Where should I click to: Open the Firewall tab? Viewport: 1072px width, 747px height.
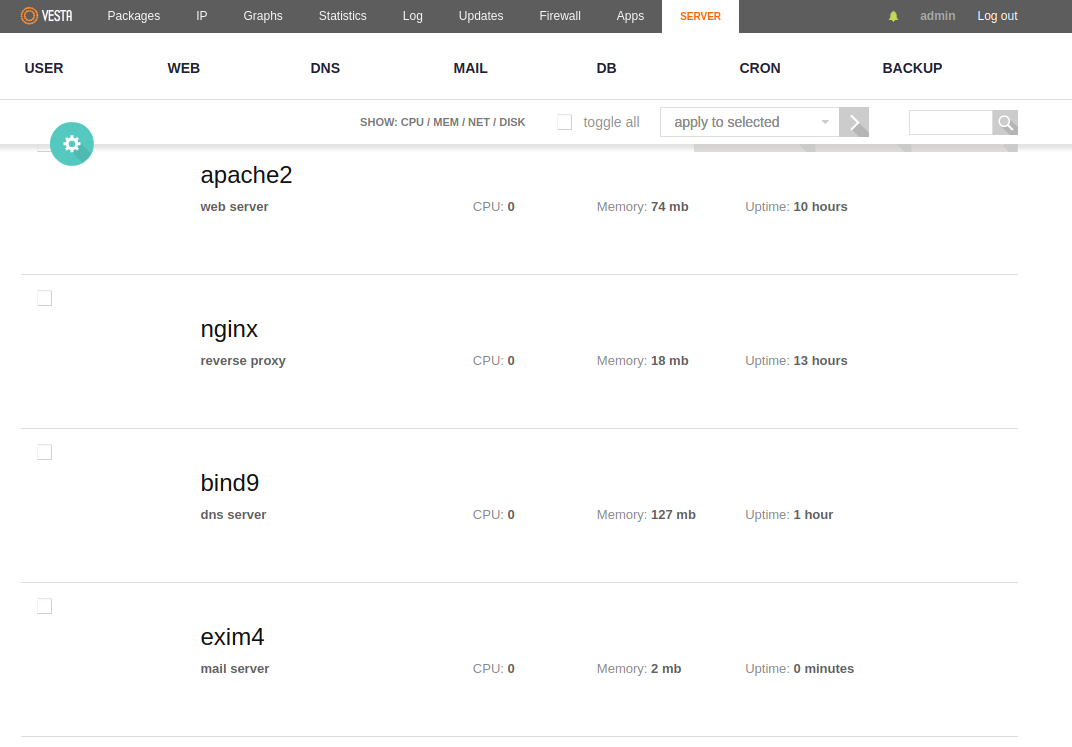pos(560,16)
